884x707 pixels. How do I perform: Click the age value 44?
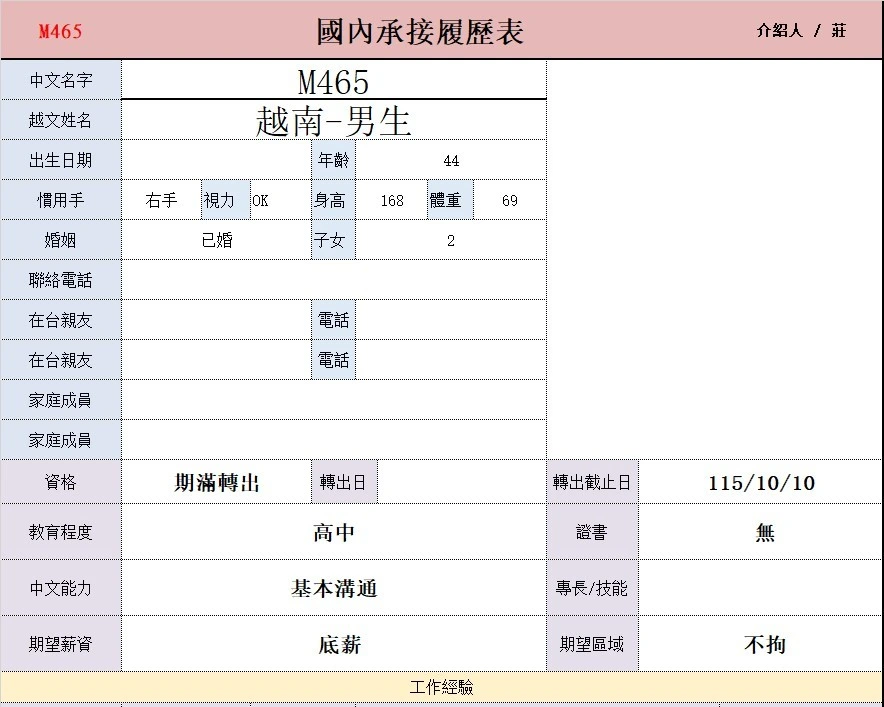451,161
